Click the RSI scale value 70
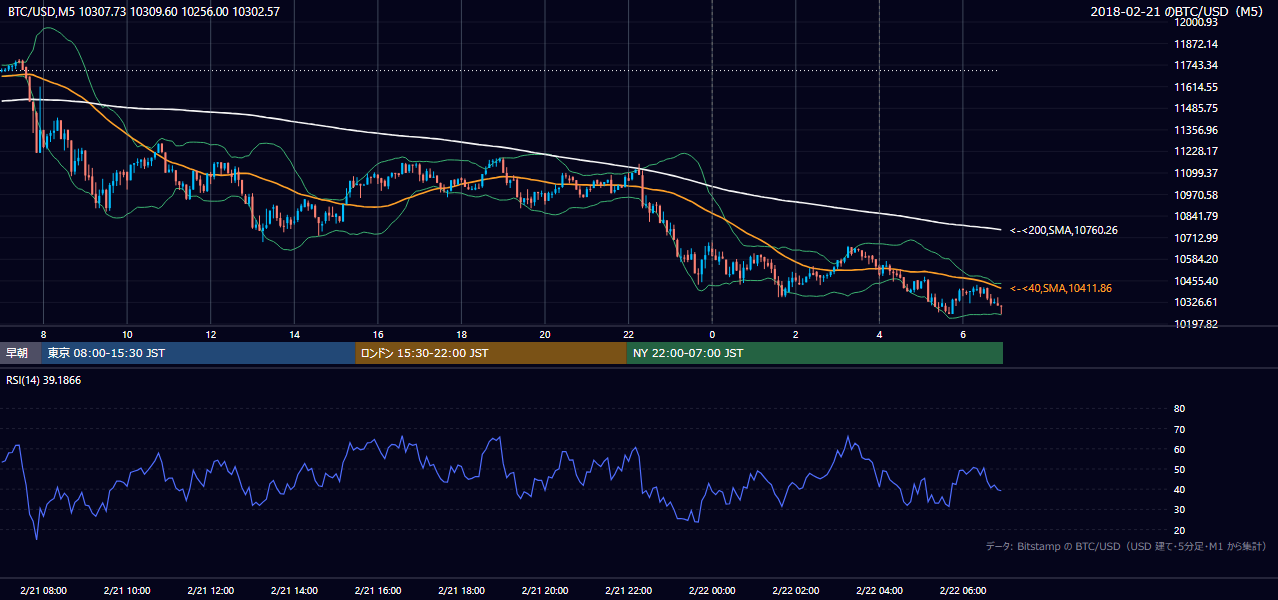Image resolution: width=1278 pixels, height=600 pixels. pos(1179,429)
